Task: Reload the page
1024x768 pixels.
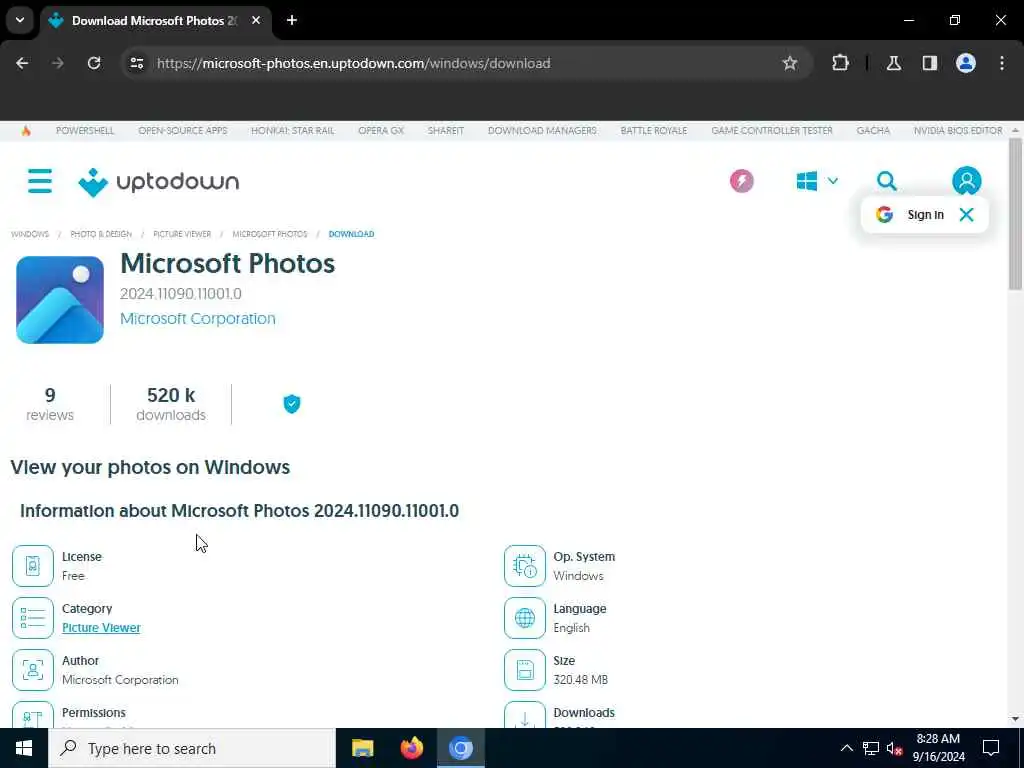Action: (94, 63)
